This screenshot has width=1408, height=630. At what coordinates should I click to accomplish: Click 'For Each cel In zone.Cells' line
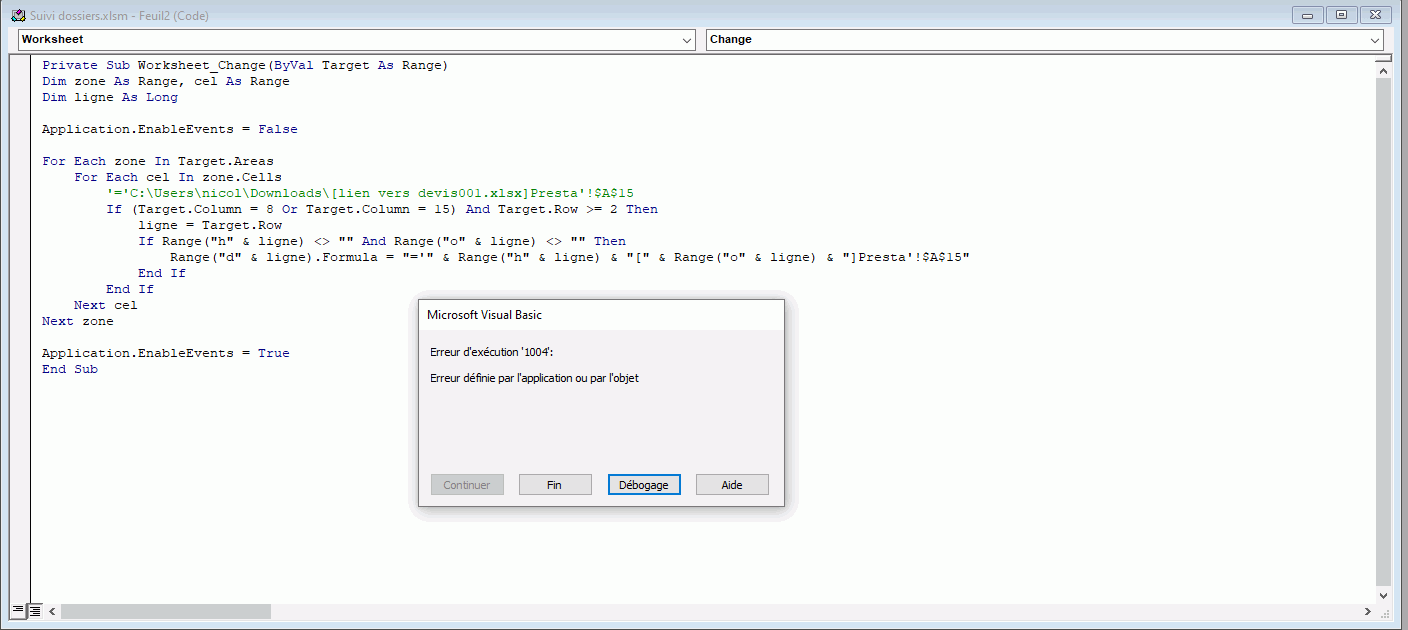[x=178, y=177]
